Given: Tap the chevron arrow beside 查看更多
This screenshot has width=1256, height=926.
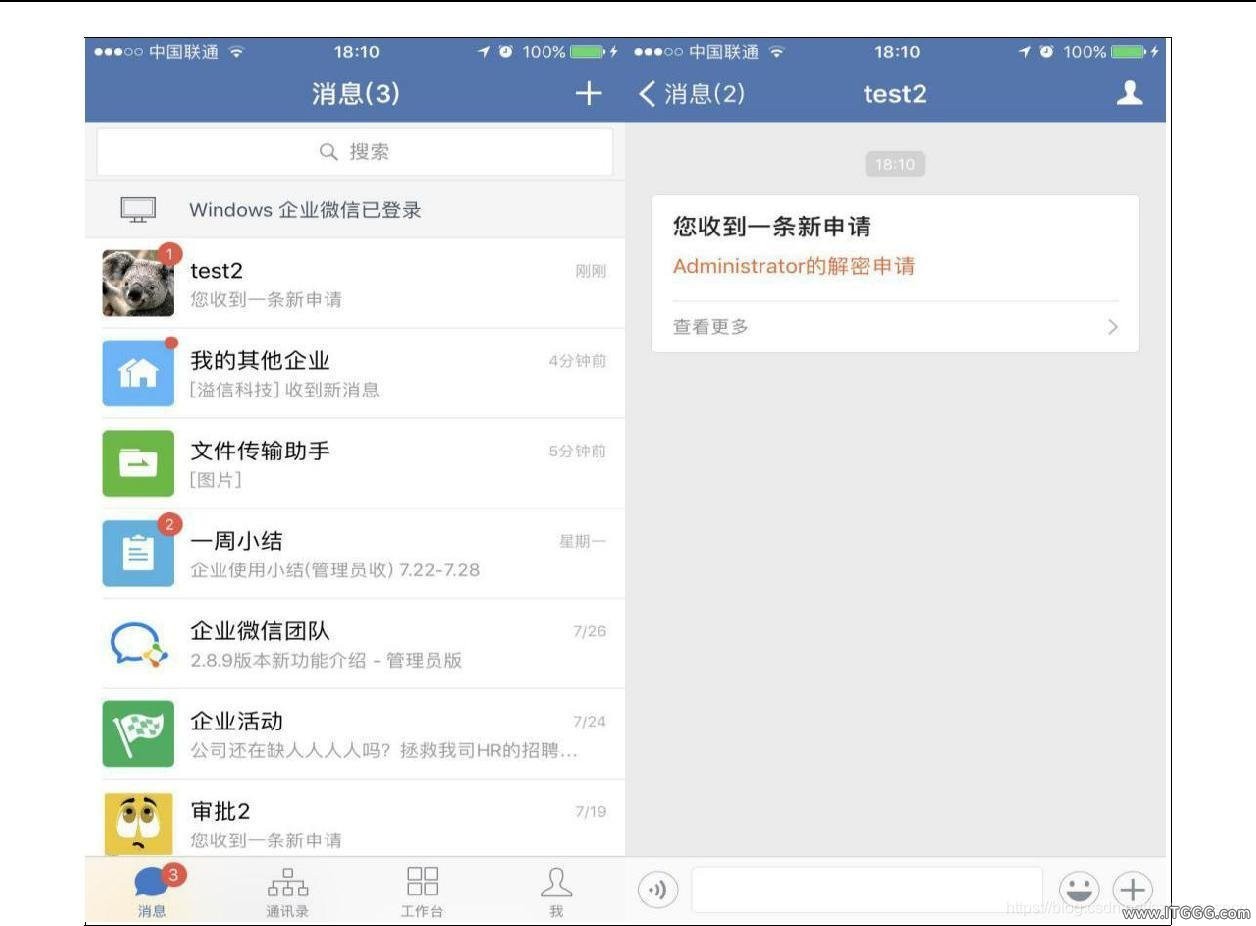Looking at the screenshot, I should tap(1113, 327).
